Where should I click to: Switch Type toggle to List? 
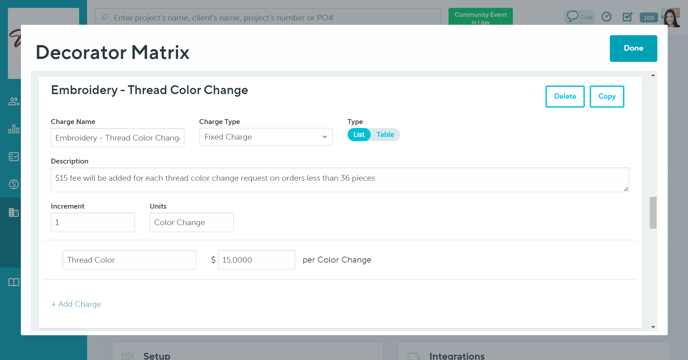(359, 135)
